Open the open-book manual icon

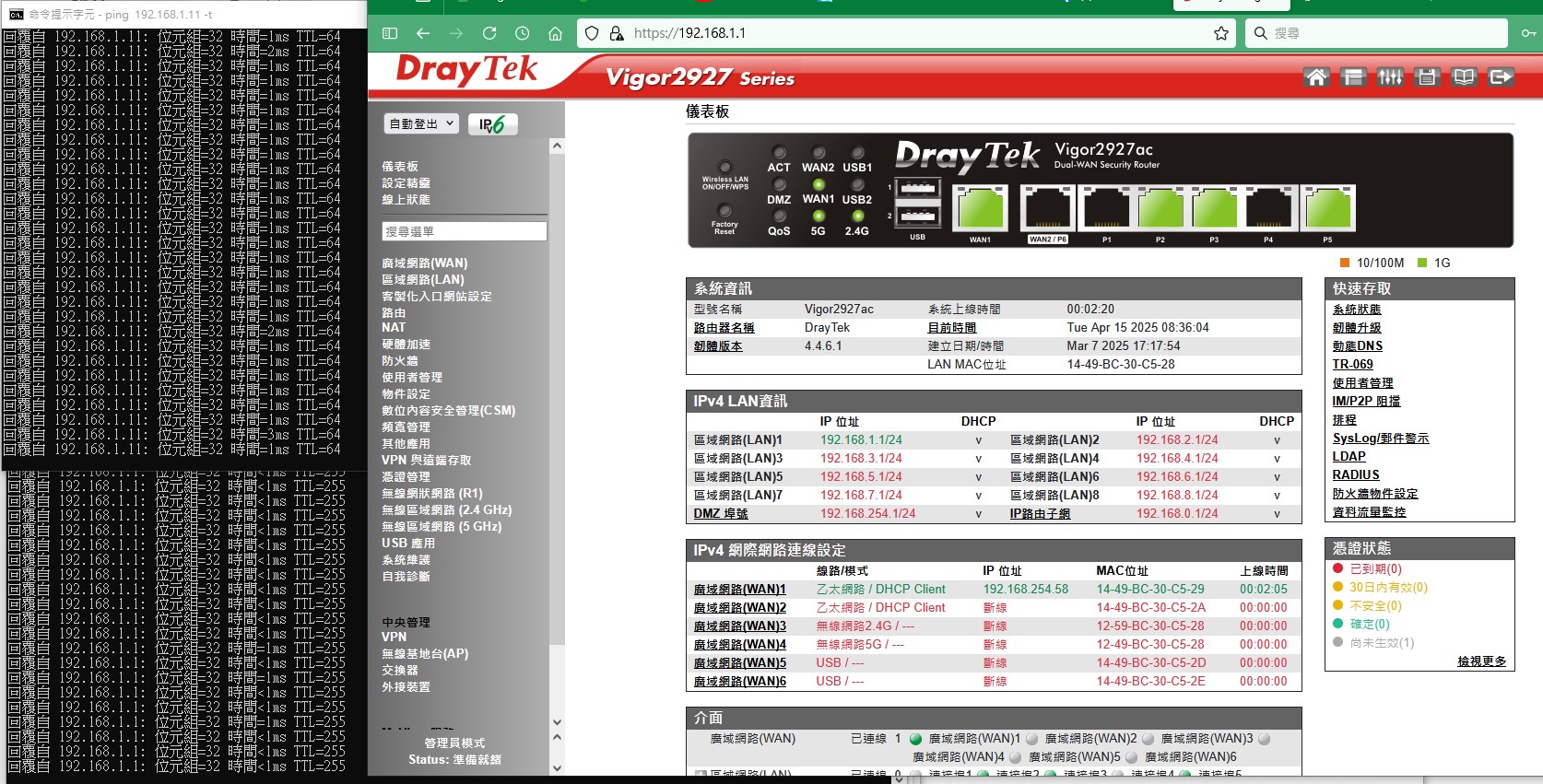(x=1464, y=77)
